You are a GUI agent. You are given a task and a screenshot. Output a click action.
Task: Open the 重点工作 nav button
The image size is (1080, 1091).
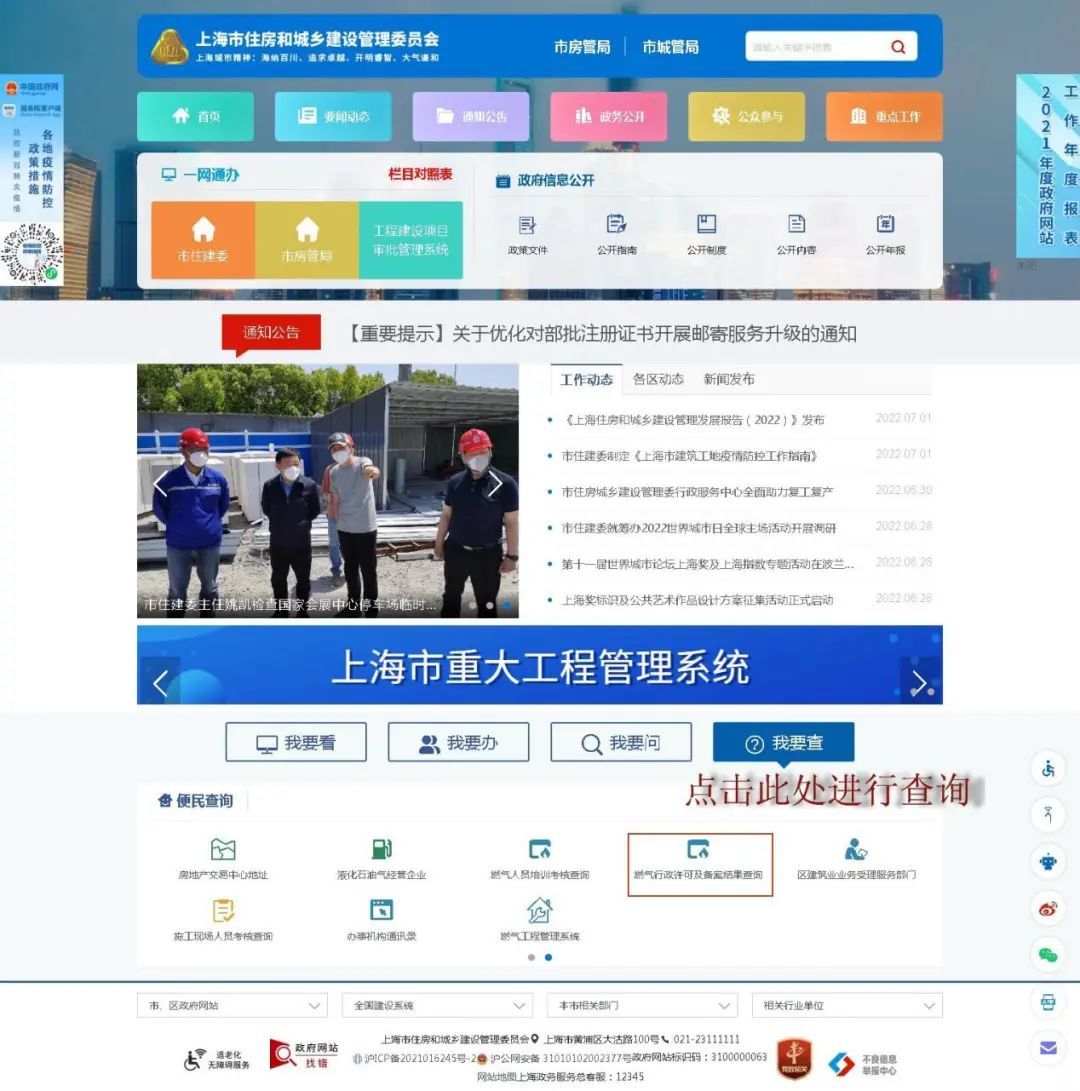click(x=884, y=116)
